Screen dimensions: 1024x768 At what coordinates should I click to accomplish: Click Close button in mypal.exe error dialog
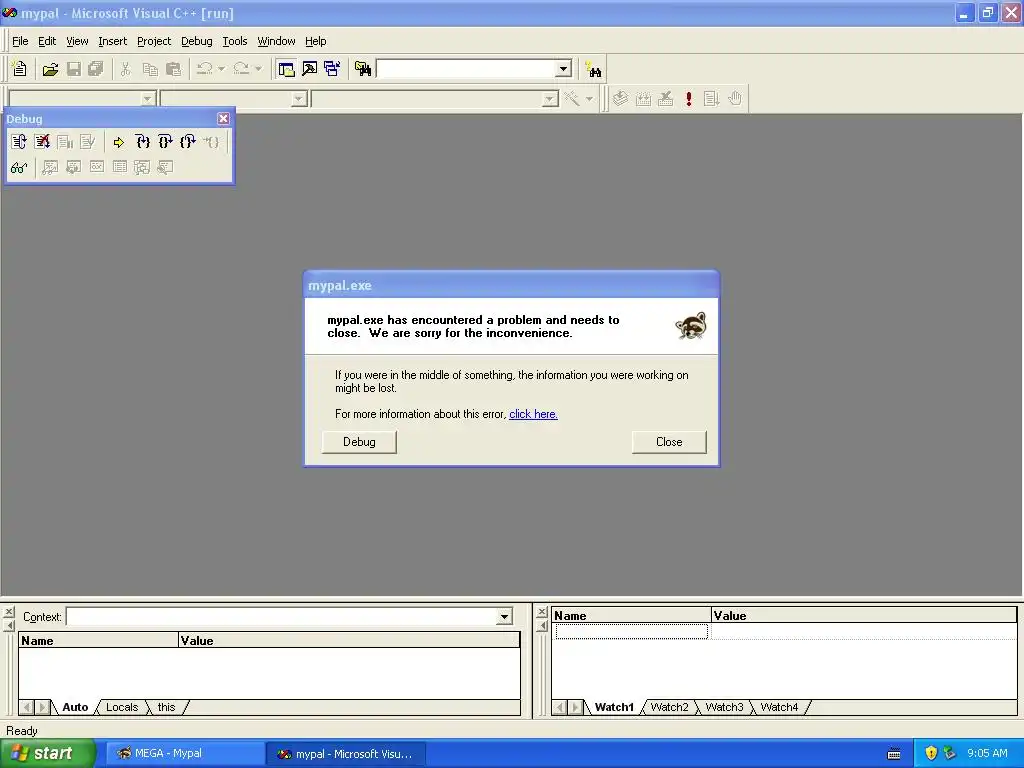point(669,442)
